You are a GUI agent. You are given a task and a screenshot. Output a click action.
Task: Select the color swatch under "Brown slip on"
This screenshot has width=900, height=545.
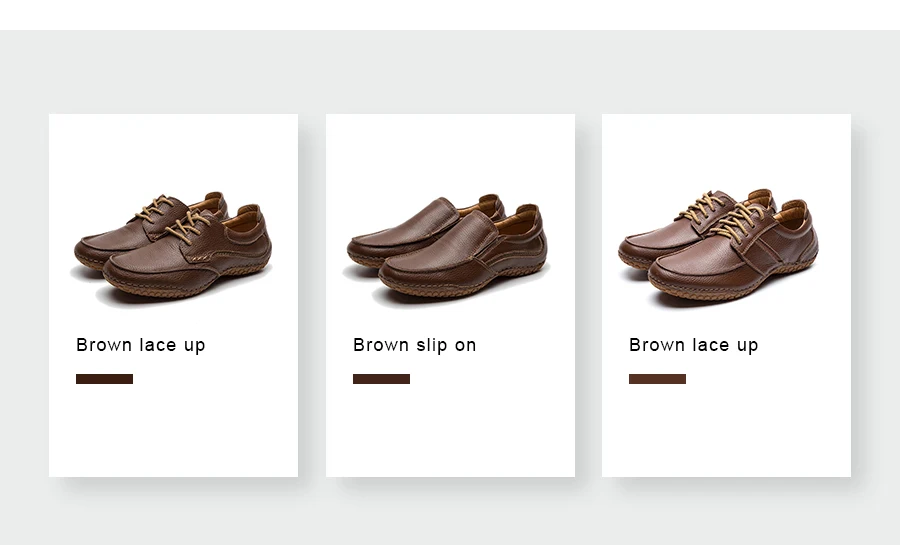pyautogui.click(x=381, y=379)
